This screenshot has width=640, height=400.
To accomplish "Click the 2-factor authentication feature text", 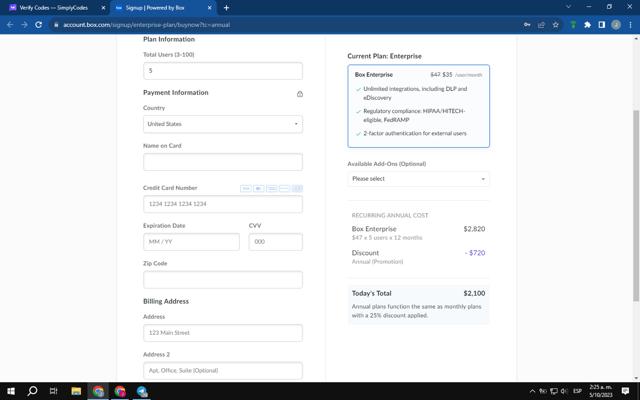I will coord(415,133).
